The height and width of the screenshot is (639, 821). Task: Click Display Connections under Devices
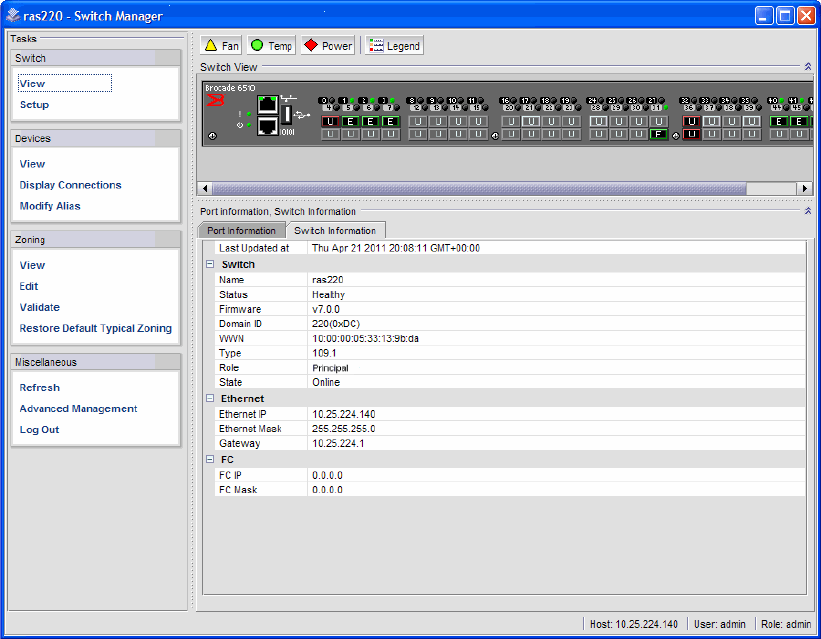pos(70,185)
